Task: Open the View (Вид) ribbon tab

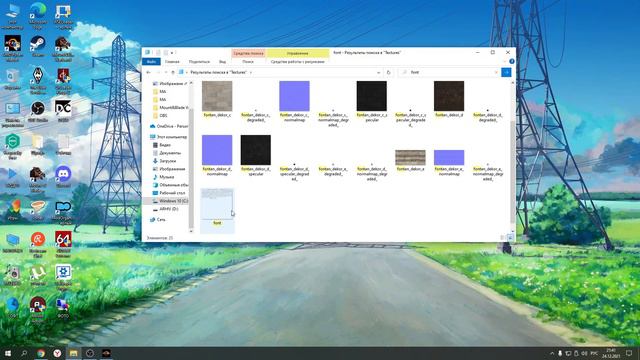Action: click(222, 62)
